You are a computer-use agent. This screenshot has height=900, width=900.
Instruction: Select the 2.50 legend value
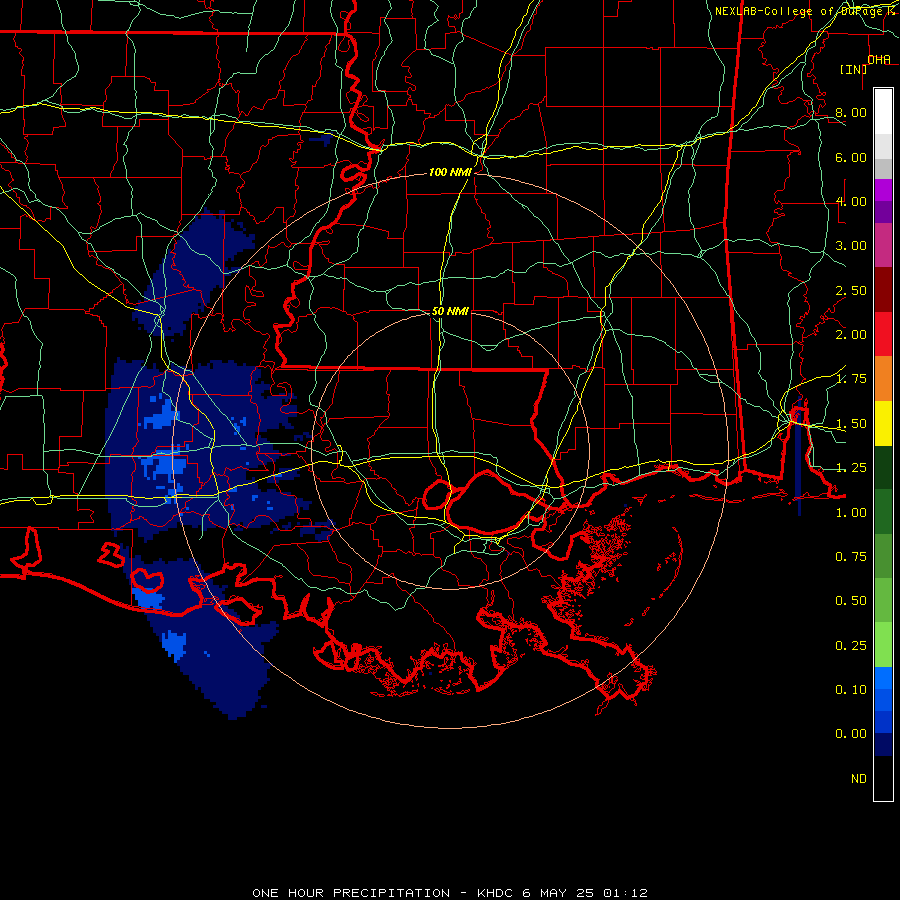851,290
